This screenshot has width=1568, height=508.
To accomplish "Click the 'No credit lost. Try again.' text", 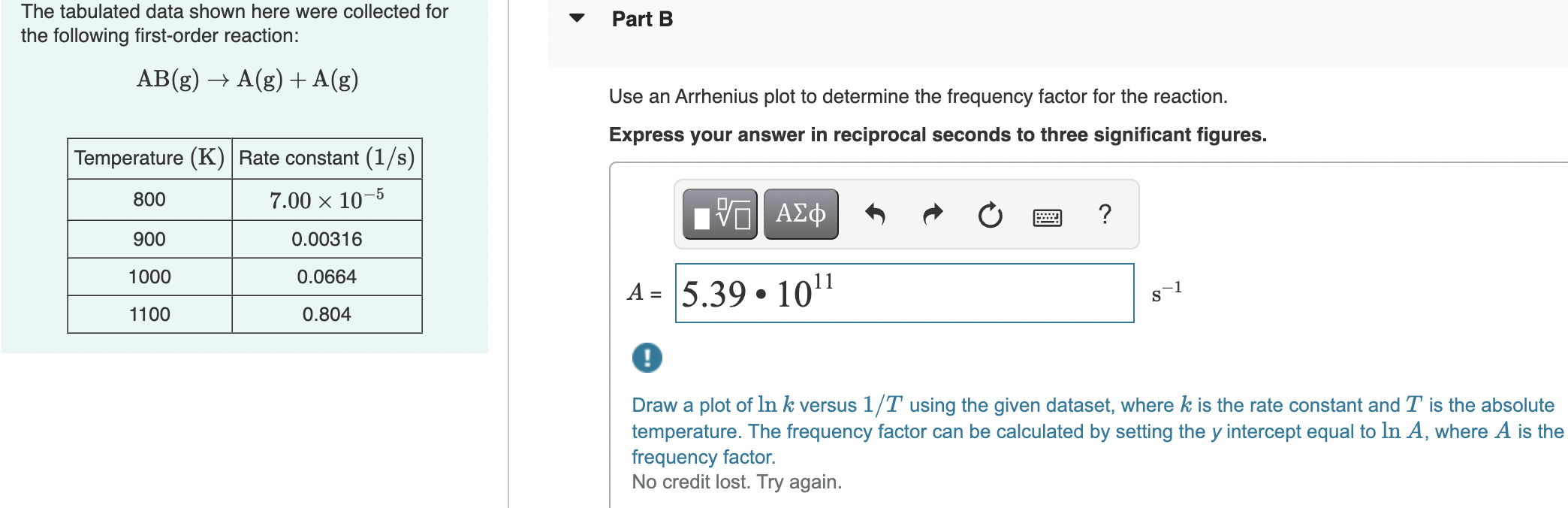I will (x=737, y=482).
